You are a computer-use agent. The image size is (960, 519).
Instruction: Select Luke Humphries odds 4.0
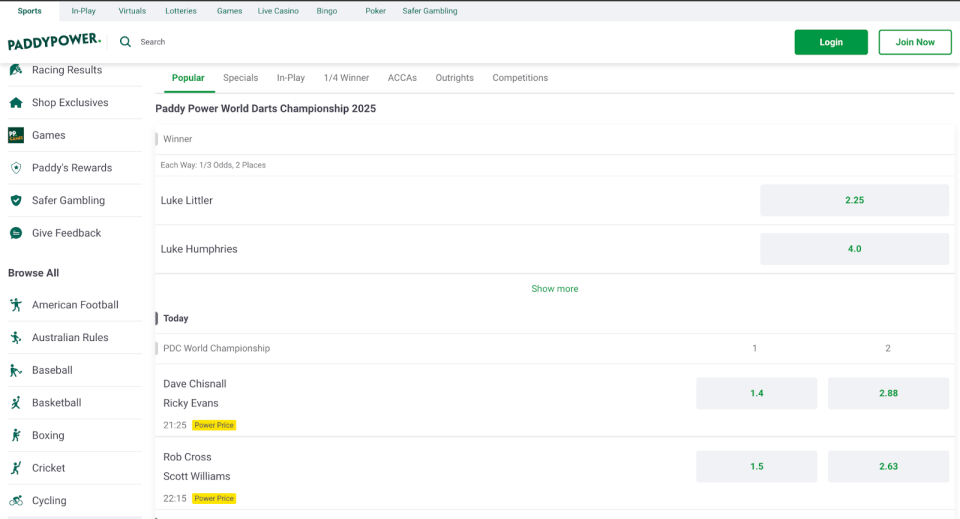coord(854,249)
